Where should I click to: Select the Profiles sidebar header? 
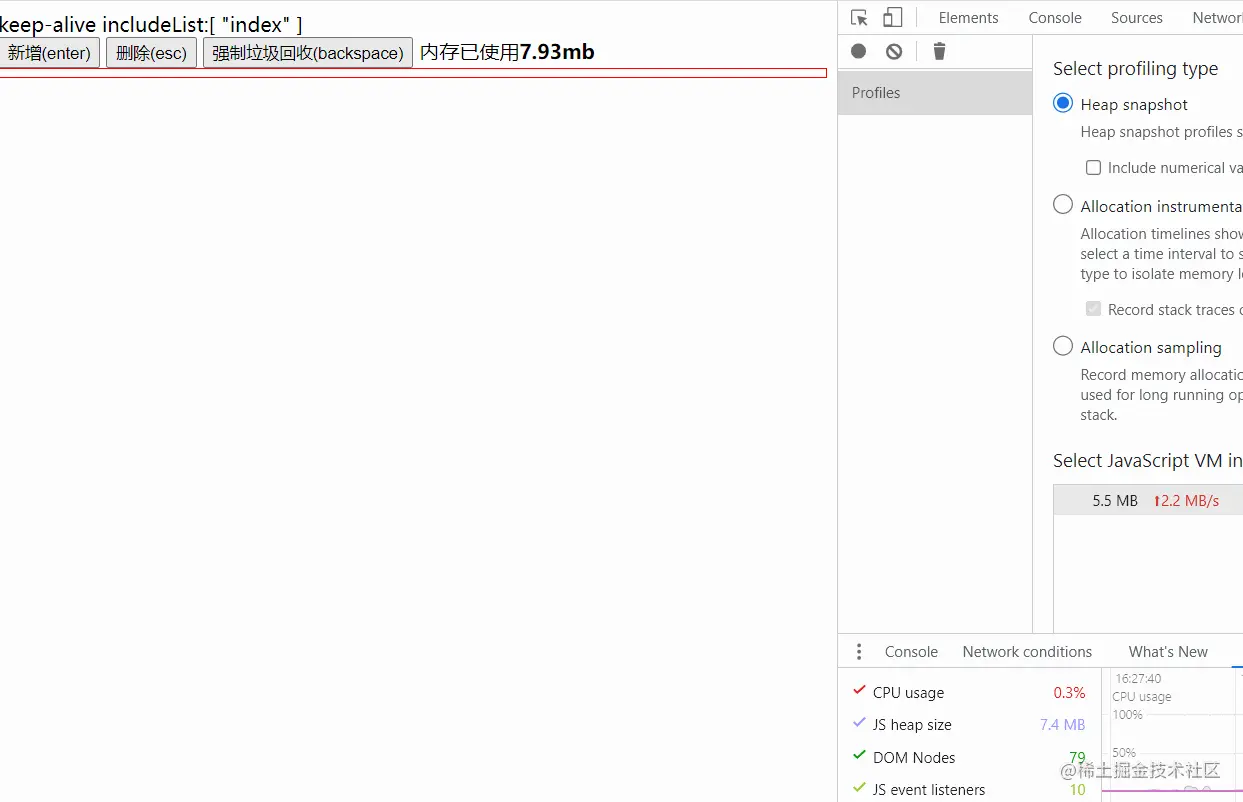(935, 93)
